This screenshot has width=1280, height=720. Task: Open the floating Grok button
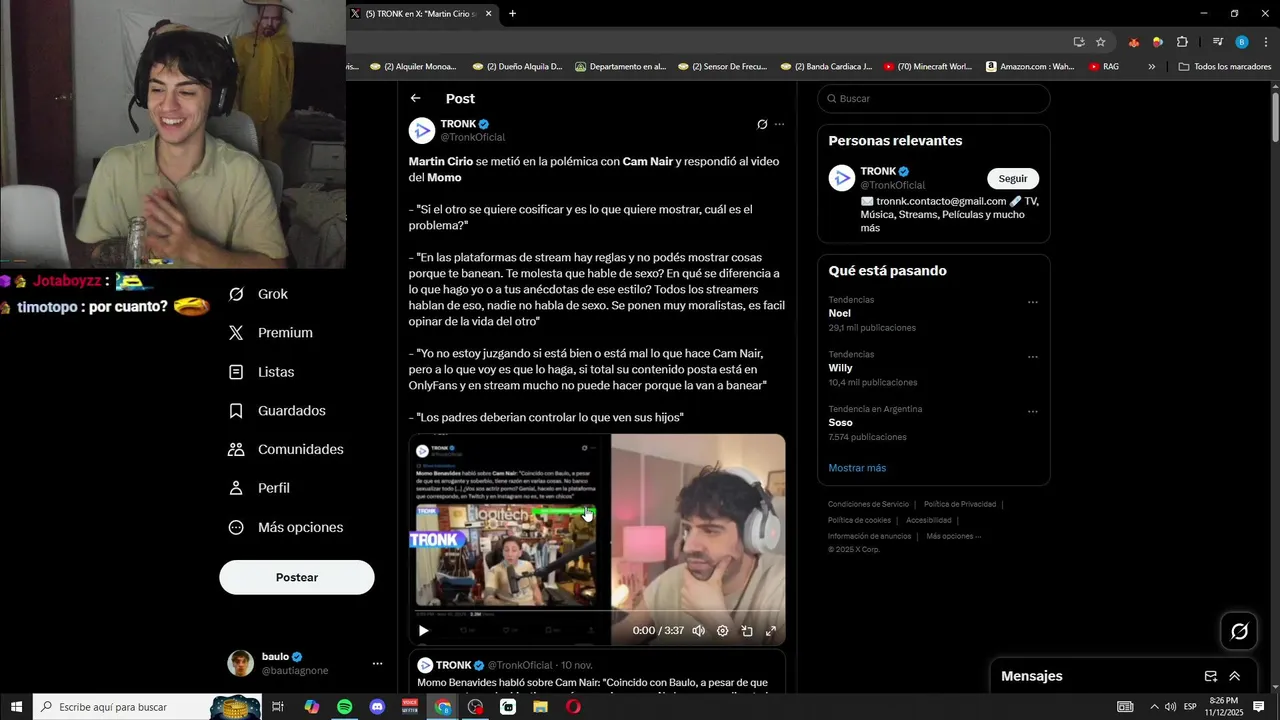(1239, 631)
